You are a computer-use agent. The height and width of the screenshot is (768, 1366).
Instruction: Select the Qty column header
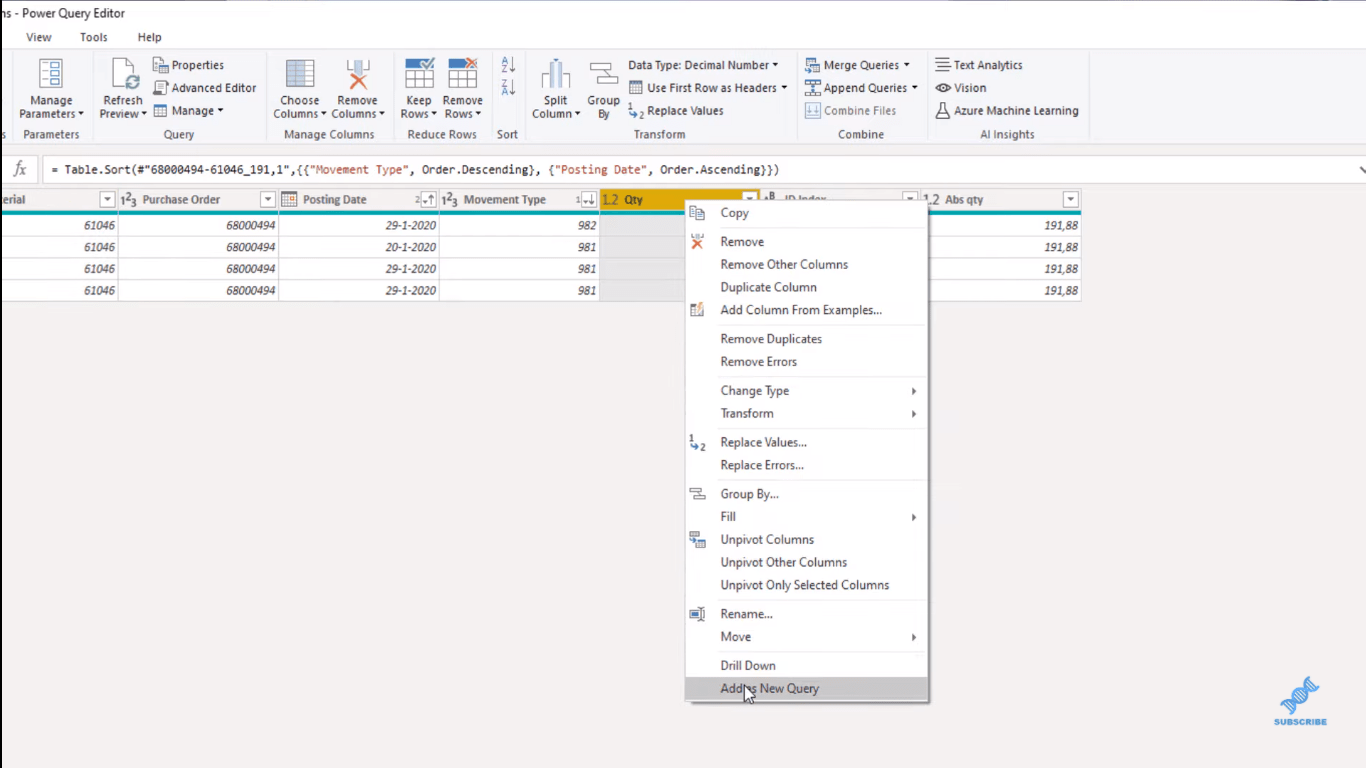coord(680,200)
